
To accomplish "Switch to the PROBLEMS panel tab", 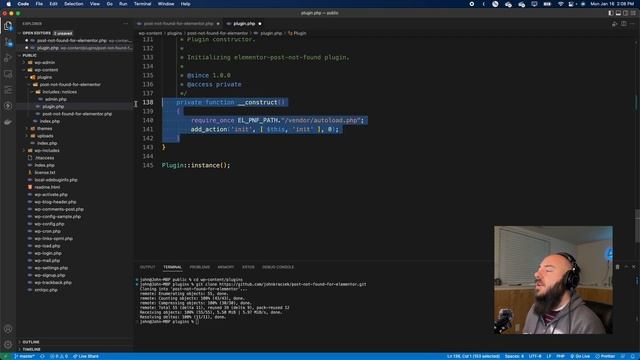I will [200, 267].
